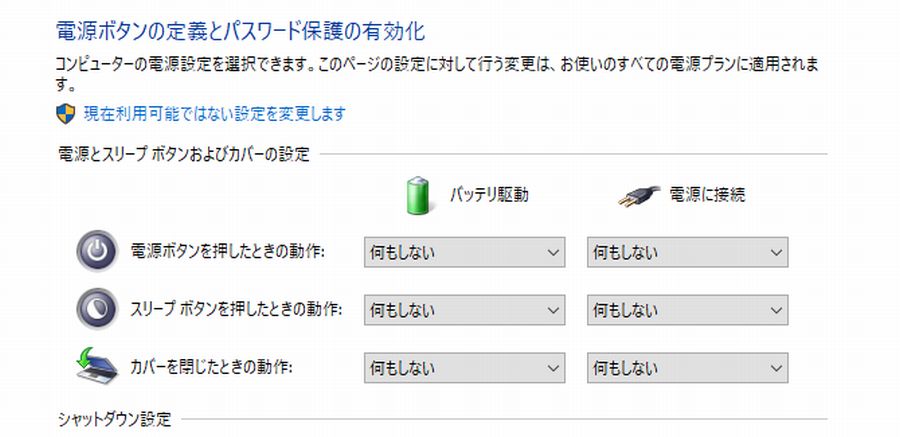Screen dimensions: 900x437
Task: Click the laptop lid close icon
Action: [97, 366]
